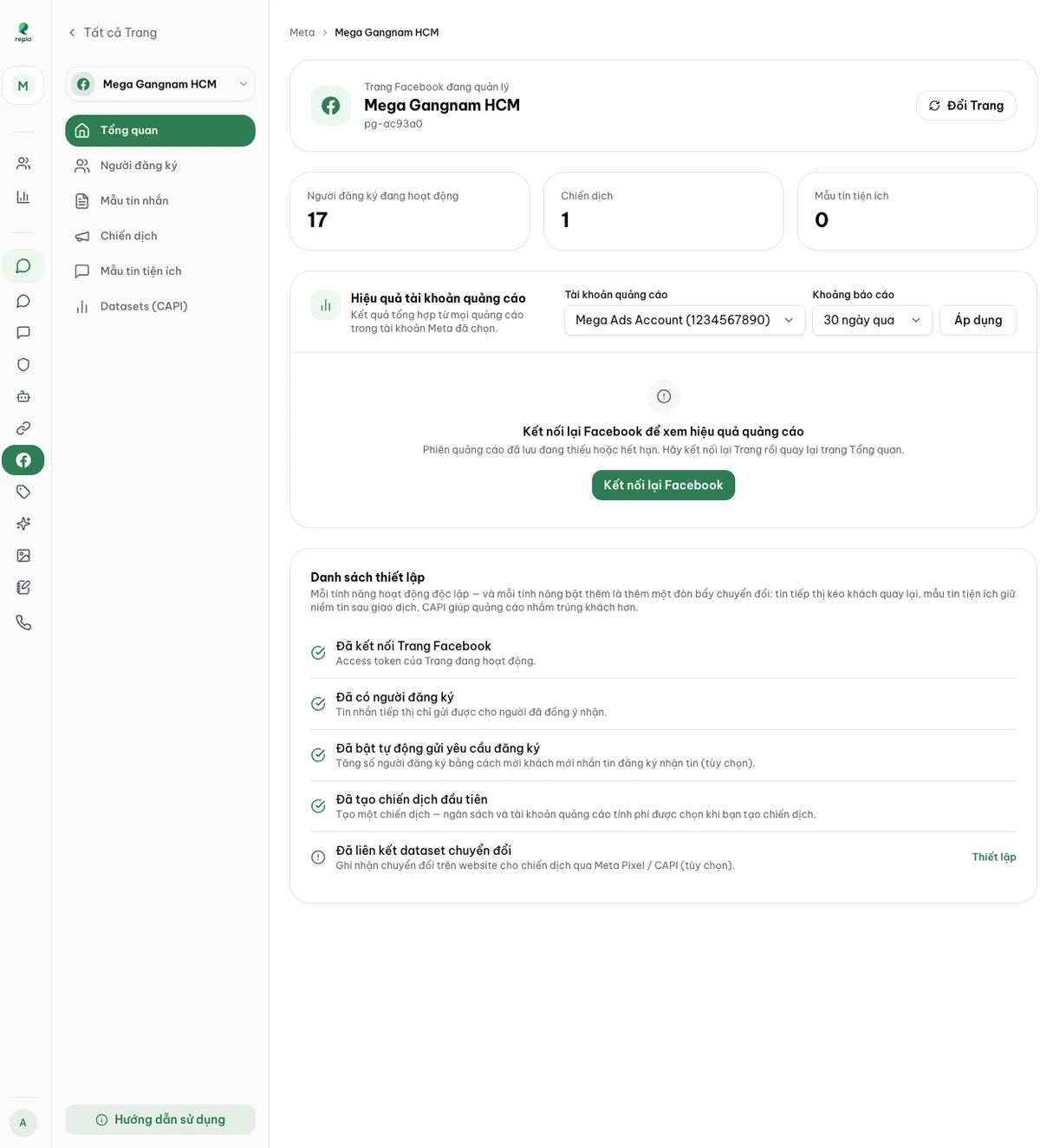This screenshot has width=1040, height=1148.
Task: Click the Tài khoản quảng cáo label
Action: [616, 295]
